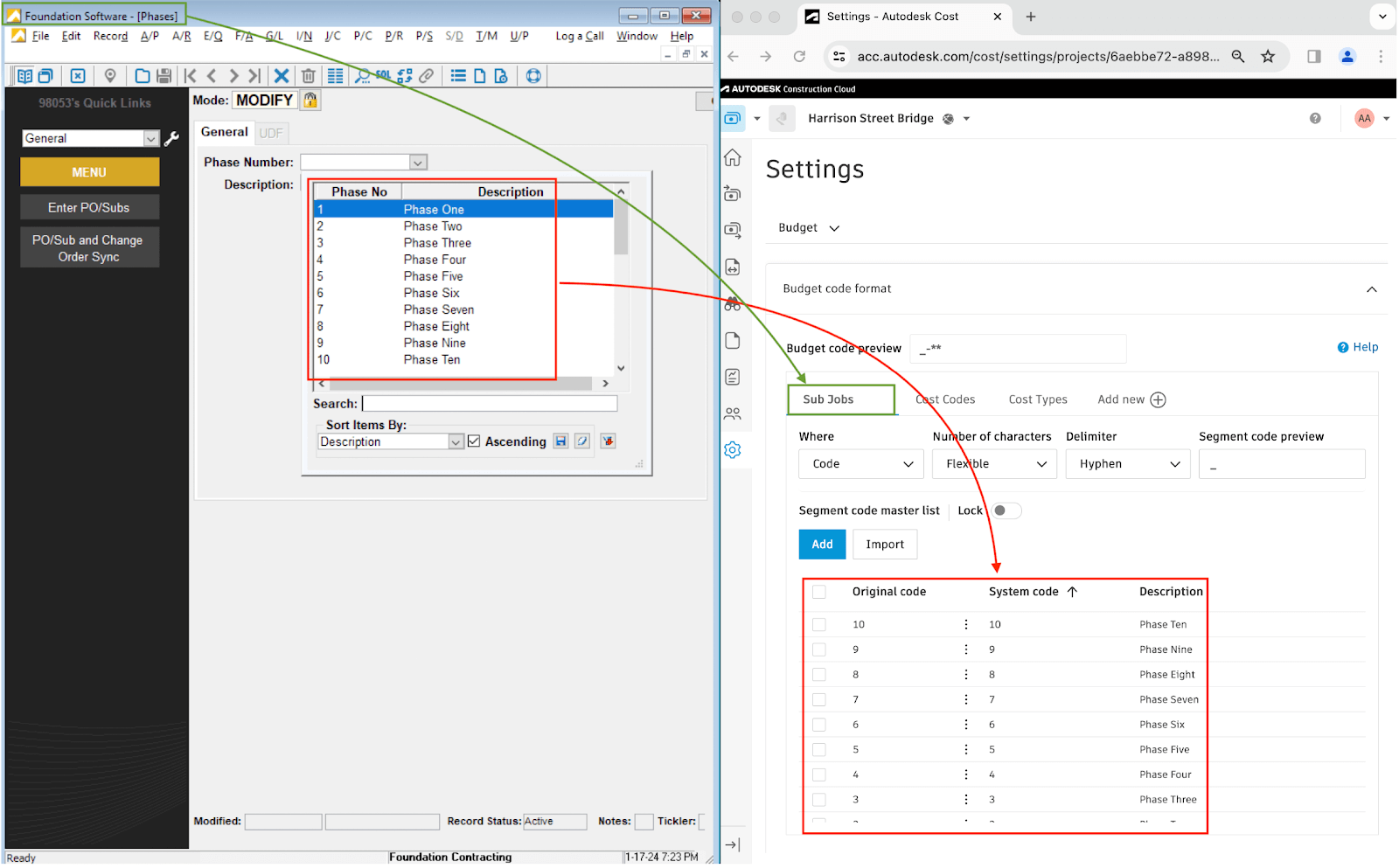Click the Search input field in phase list
Image resolution: width=1399 pixels, height=868 pixels.
(x=490, y=404)
